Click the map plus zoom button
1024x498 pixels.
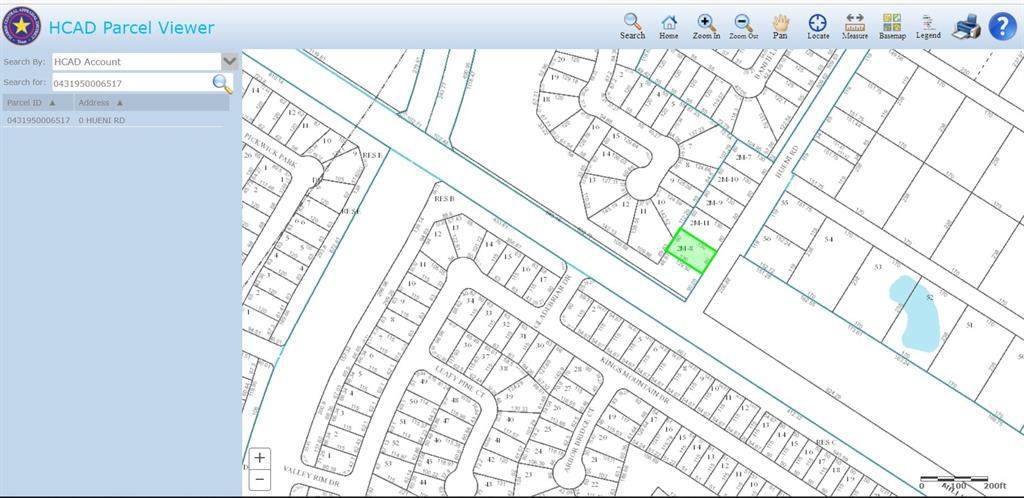coord(260,458)
